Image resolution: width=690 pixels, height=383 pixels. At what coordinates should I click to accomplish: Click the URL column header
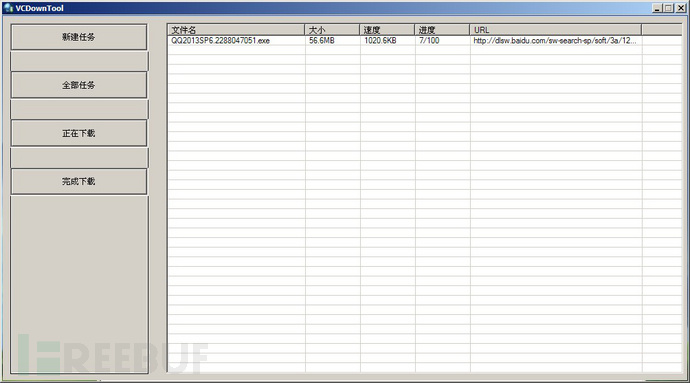(x=555, y=30)
